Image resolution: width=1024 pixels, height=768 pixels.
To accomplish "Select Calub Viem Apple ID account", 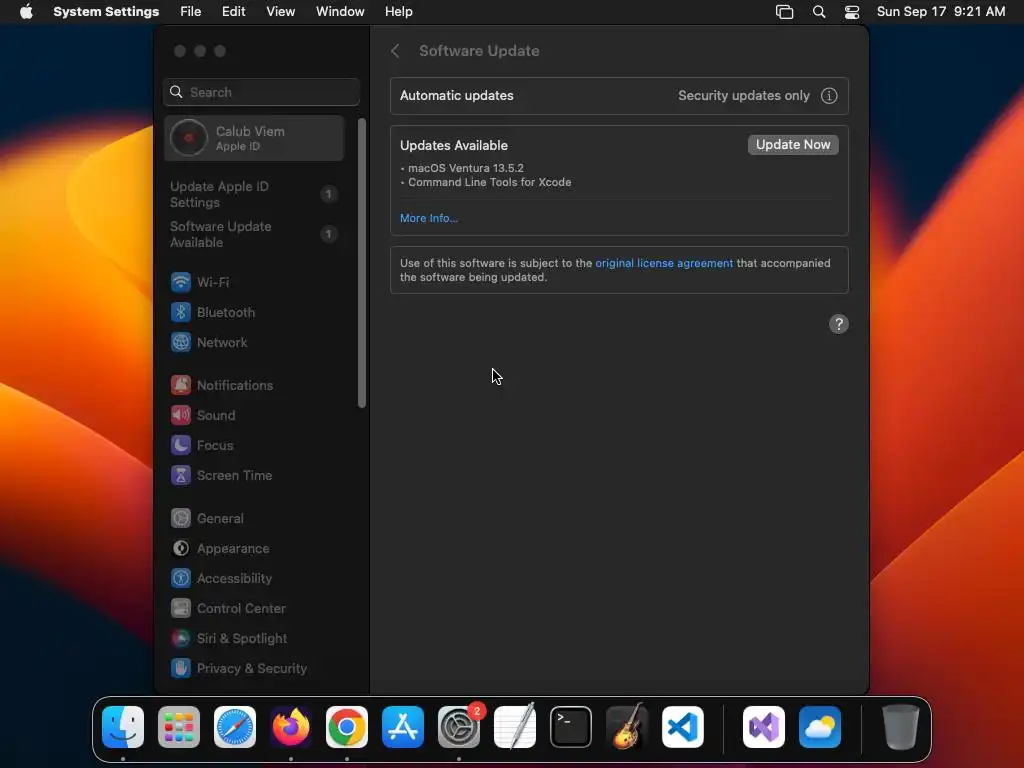I will (254, 138).
